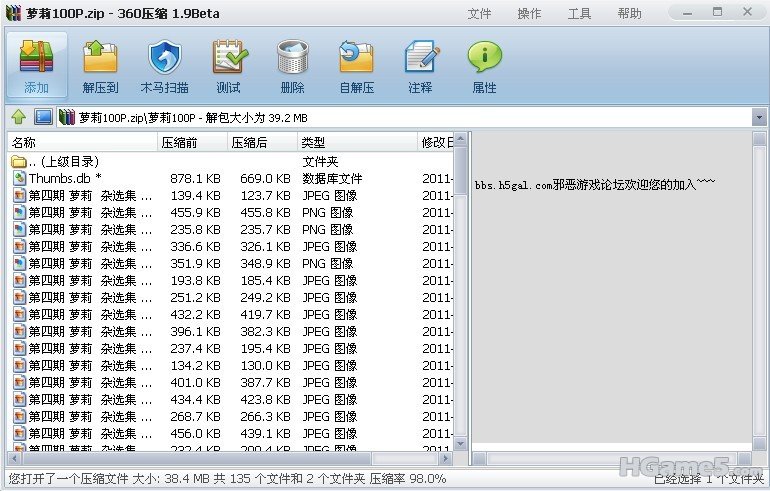Sort by the 压缩前 column header
Image resolution: width=770 pixels, height=491 pixels.
click(x=192, y=142)
